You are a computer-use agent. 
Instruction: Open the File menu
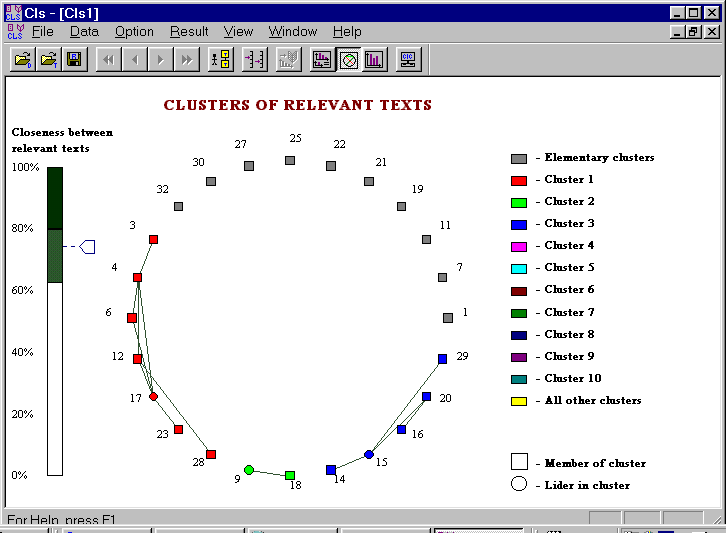[43, 31]
